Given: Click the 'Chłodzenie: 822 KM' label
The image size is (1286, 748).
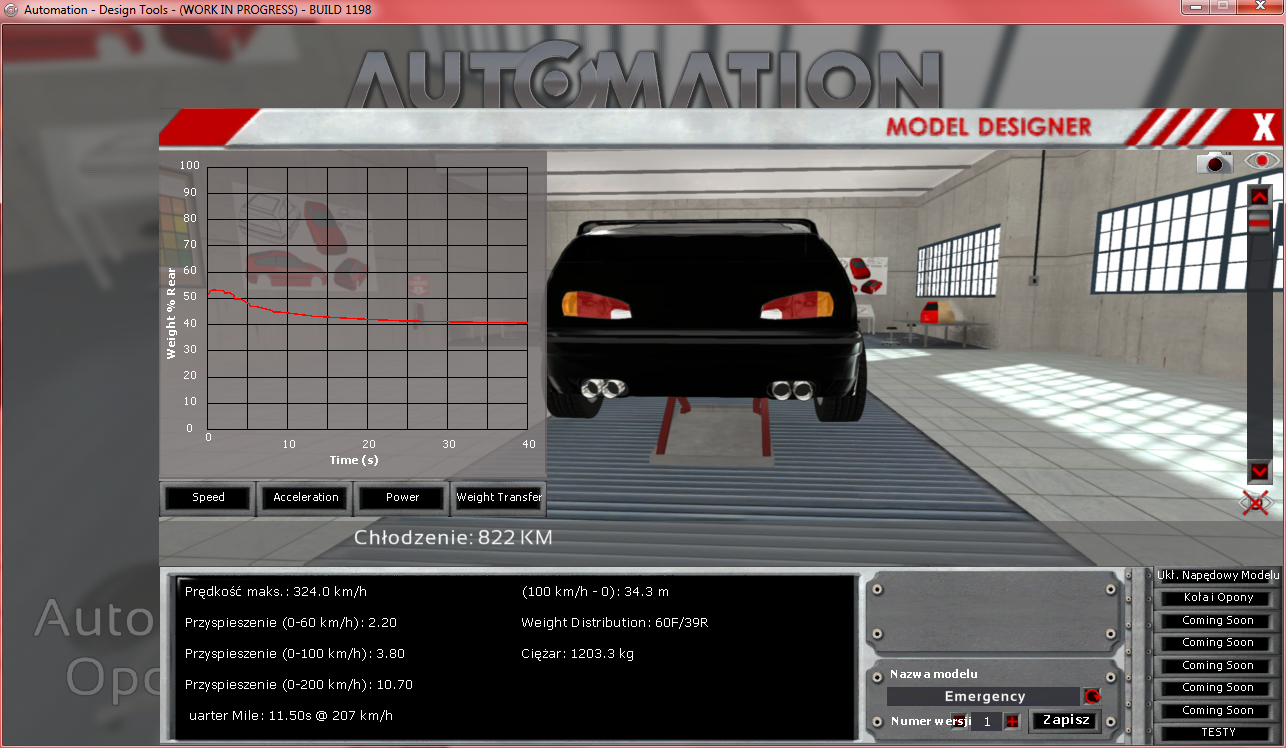Looking at the screenshot, I should (453, 538).
